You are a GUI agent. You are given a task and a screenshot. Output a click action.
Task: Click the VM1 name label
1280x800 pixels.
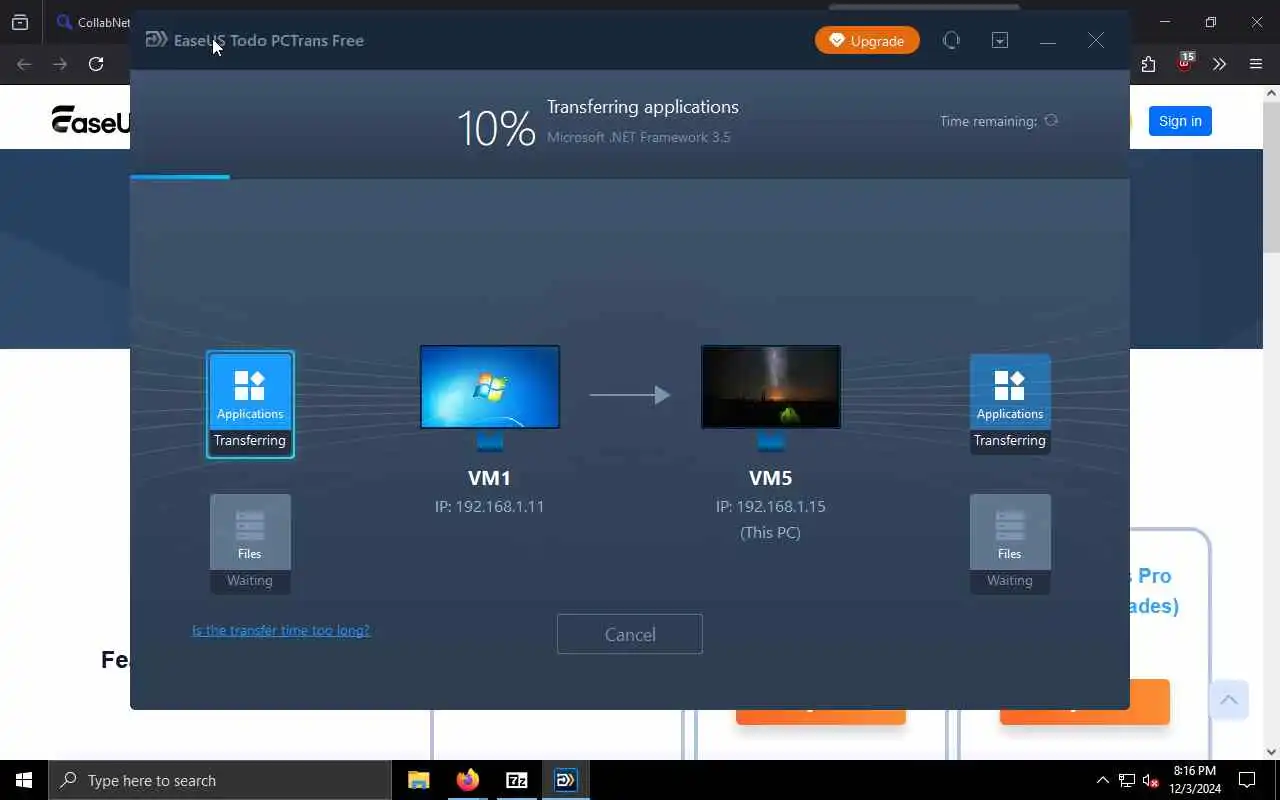[490, 478]
